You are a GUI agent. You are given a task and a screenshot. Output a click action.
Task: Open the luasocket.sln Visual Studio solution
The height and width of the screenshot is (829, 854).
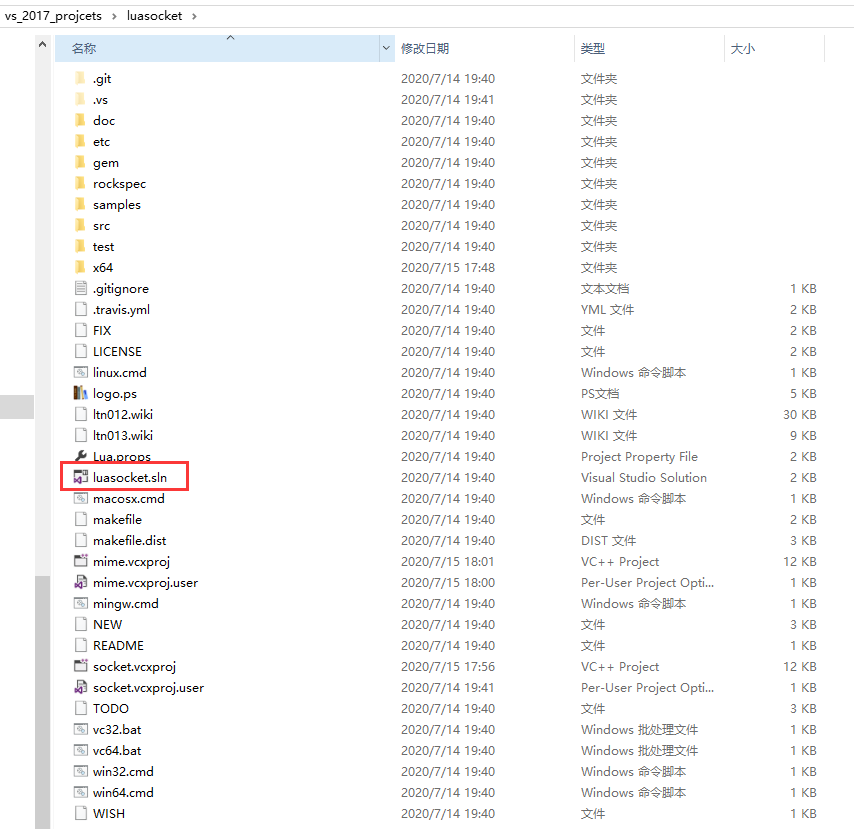122,477
